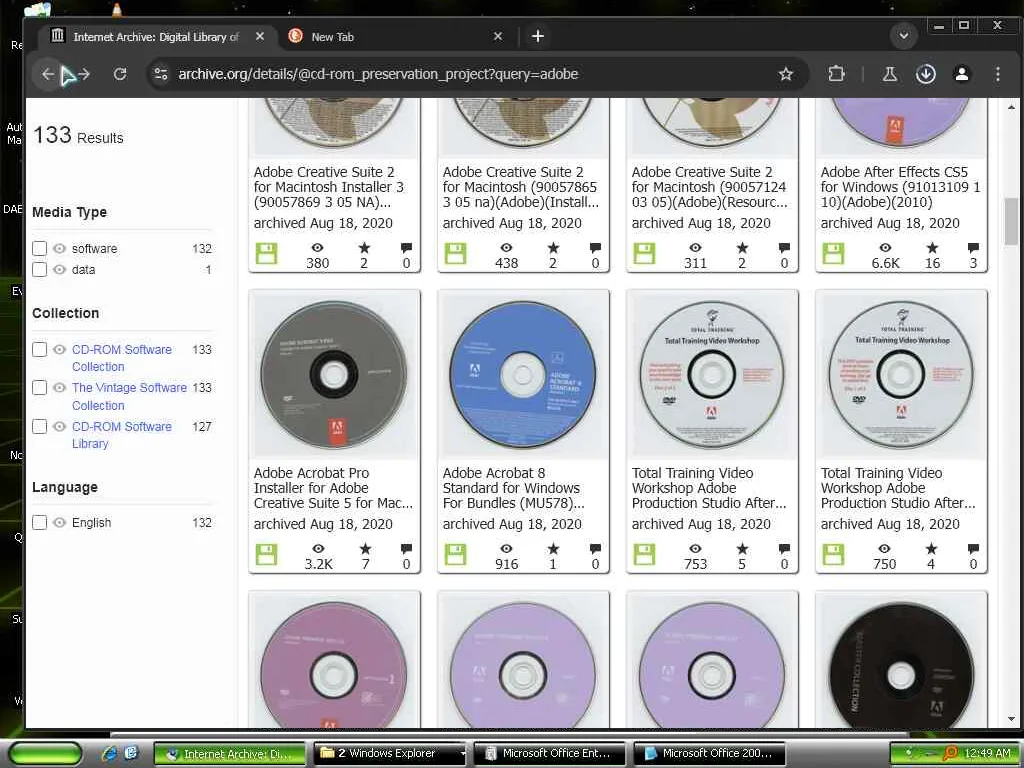Click floppy icon on Adobe Acrobat 8 Standard card

tap(455, 554)
